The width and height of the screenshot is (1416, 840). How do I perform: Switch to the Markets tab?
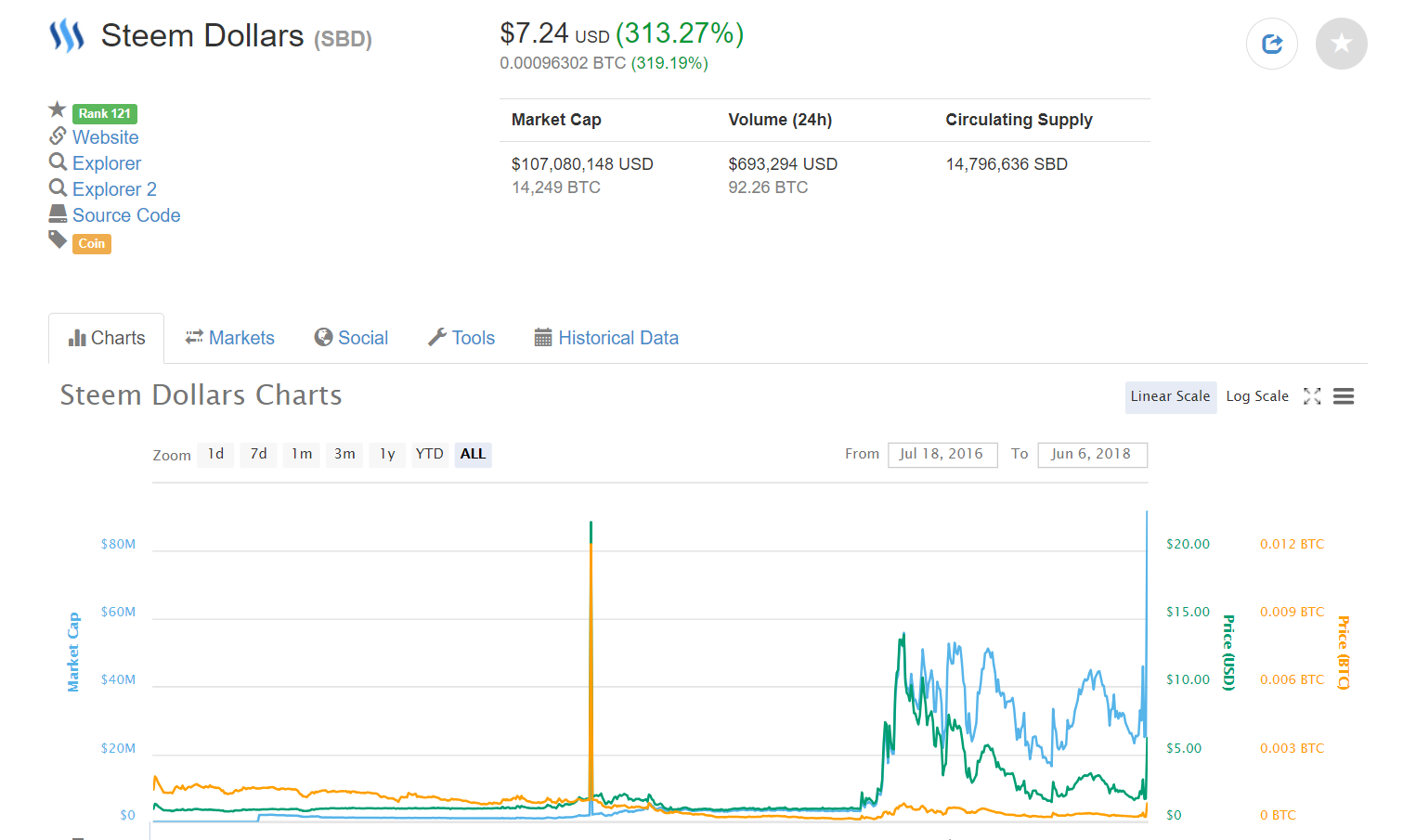coord(230,338)
